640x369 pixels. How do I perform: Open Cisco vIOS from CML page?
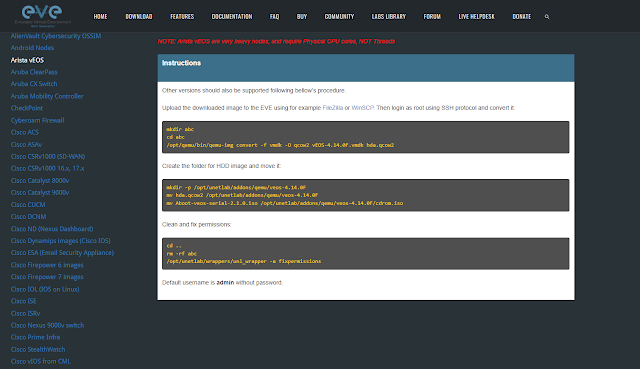pos(41,361)
